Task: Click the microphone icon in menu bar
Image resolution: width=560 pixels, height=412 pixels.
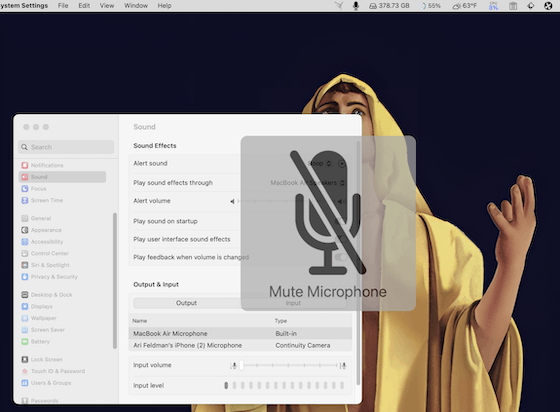Action: [356, 6]
